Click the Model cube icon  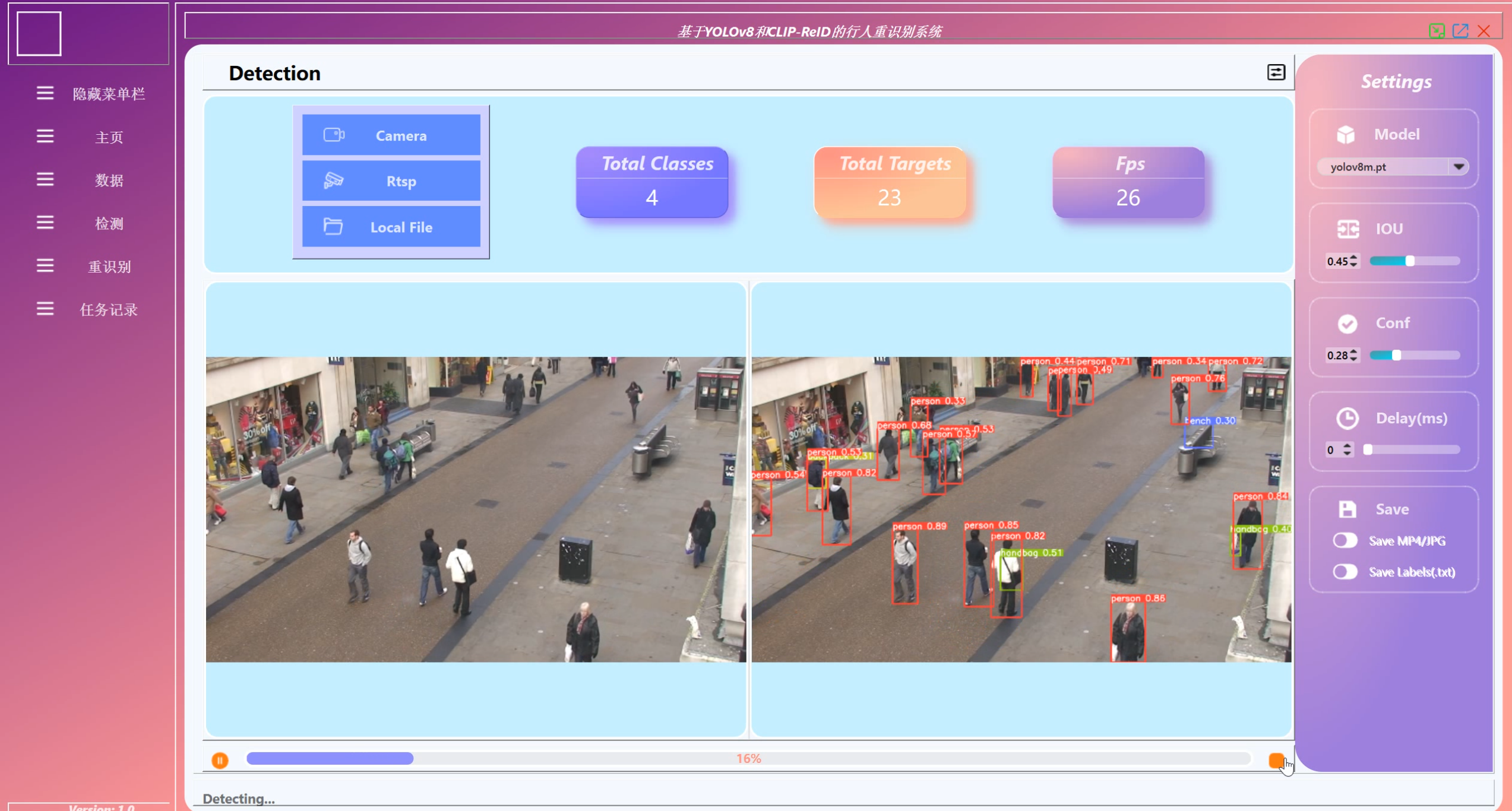pyautogui.click(x=1346, y=134)
